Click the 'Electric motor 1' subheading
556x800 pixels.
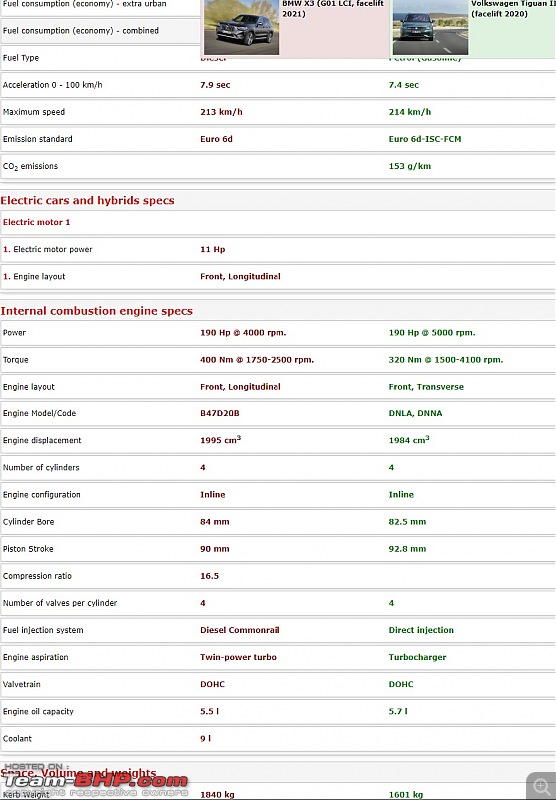37,222
